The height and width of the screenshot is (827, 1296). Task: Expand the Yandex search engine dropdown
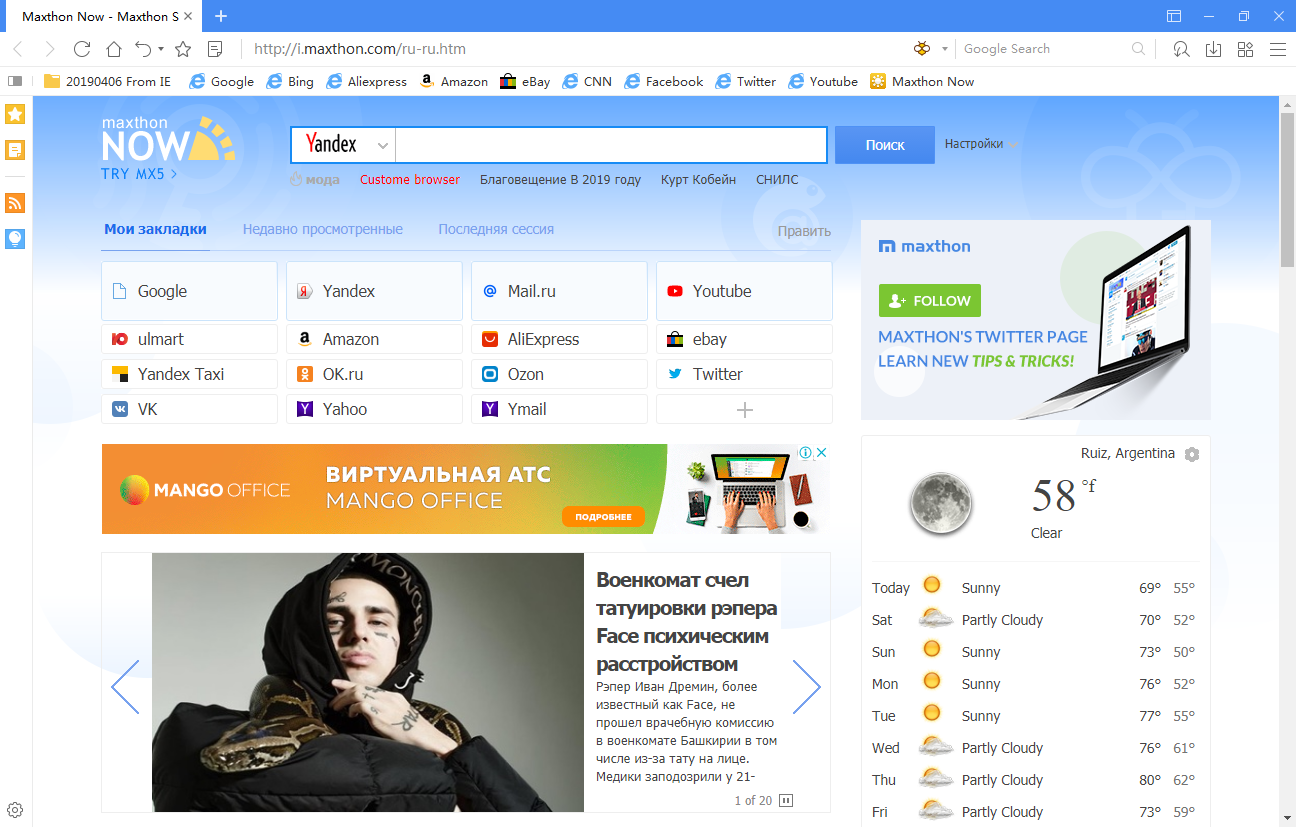[x=382, y=145]
